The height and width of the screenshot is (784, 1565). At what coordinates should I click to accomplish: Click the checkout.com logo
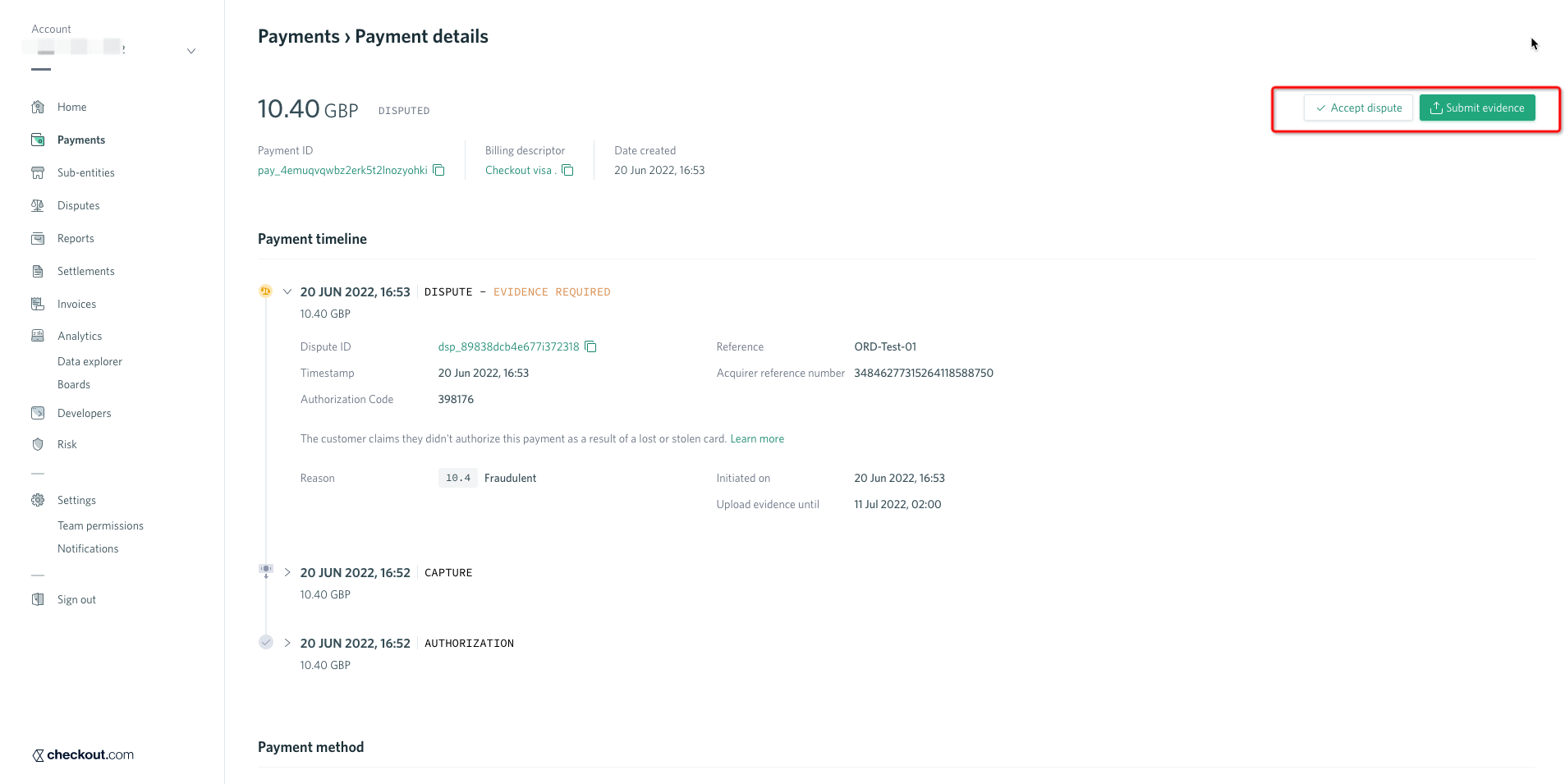83,754
